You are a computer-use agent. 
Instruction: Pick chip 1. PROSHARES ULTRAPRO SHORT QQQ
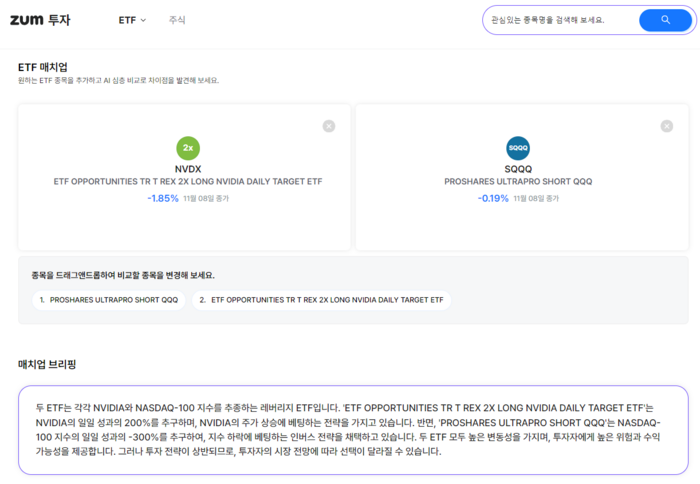(x=108, y=300)
